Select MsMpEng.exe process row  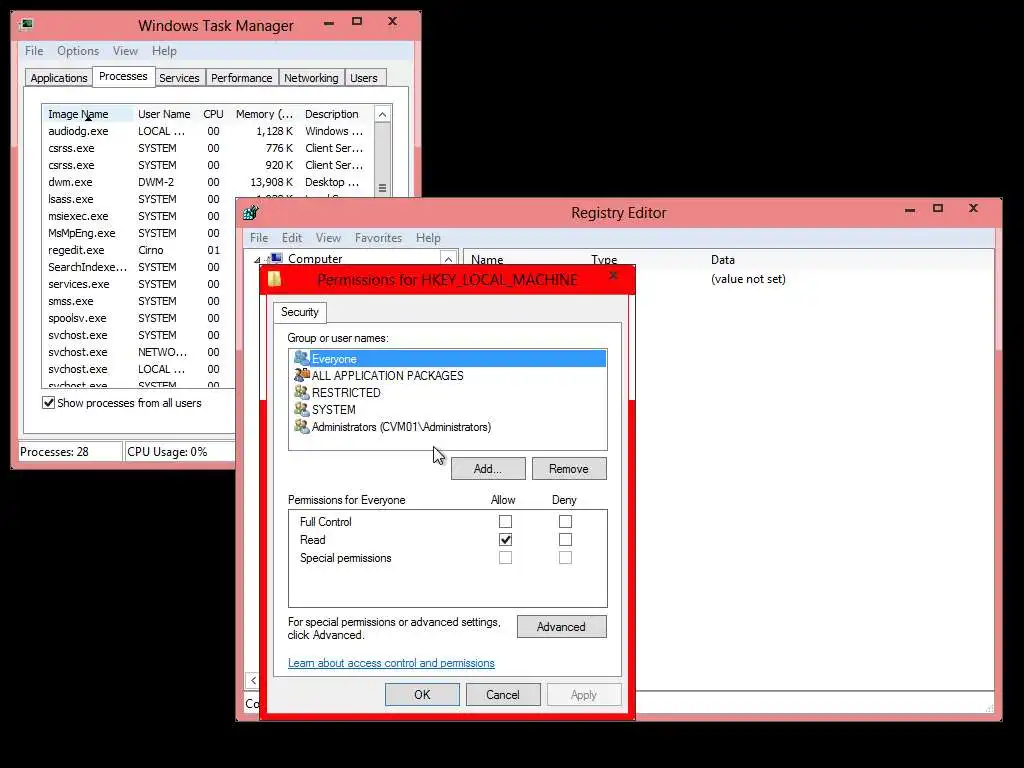pos(137,233)
